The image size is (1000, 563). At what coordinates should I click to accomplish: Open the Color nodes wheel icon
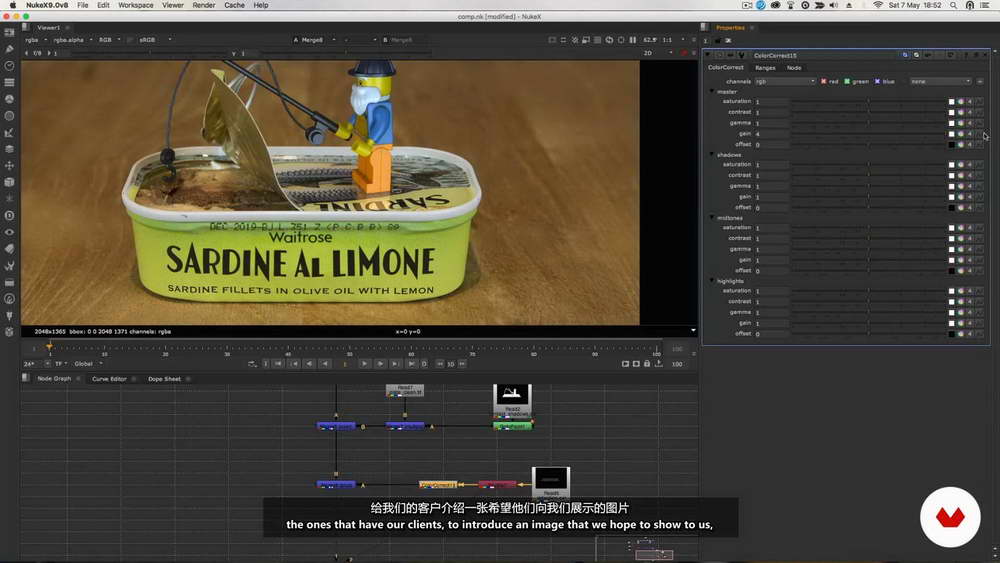tap(9, 99)
